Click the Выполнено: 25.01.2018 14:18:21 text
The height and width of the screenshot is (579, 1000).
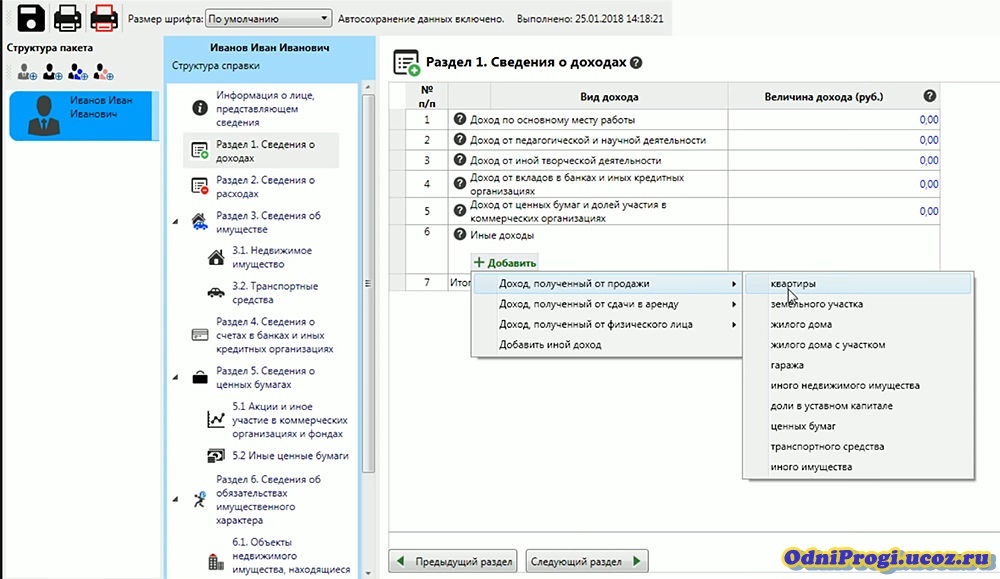click(590, 19)
